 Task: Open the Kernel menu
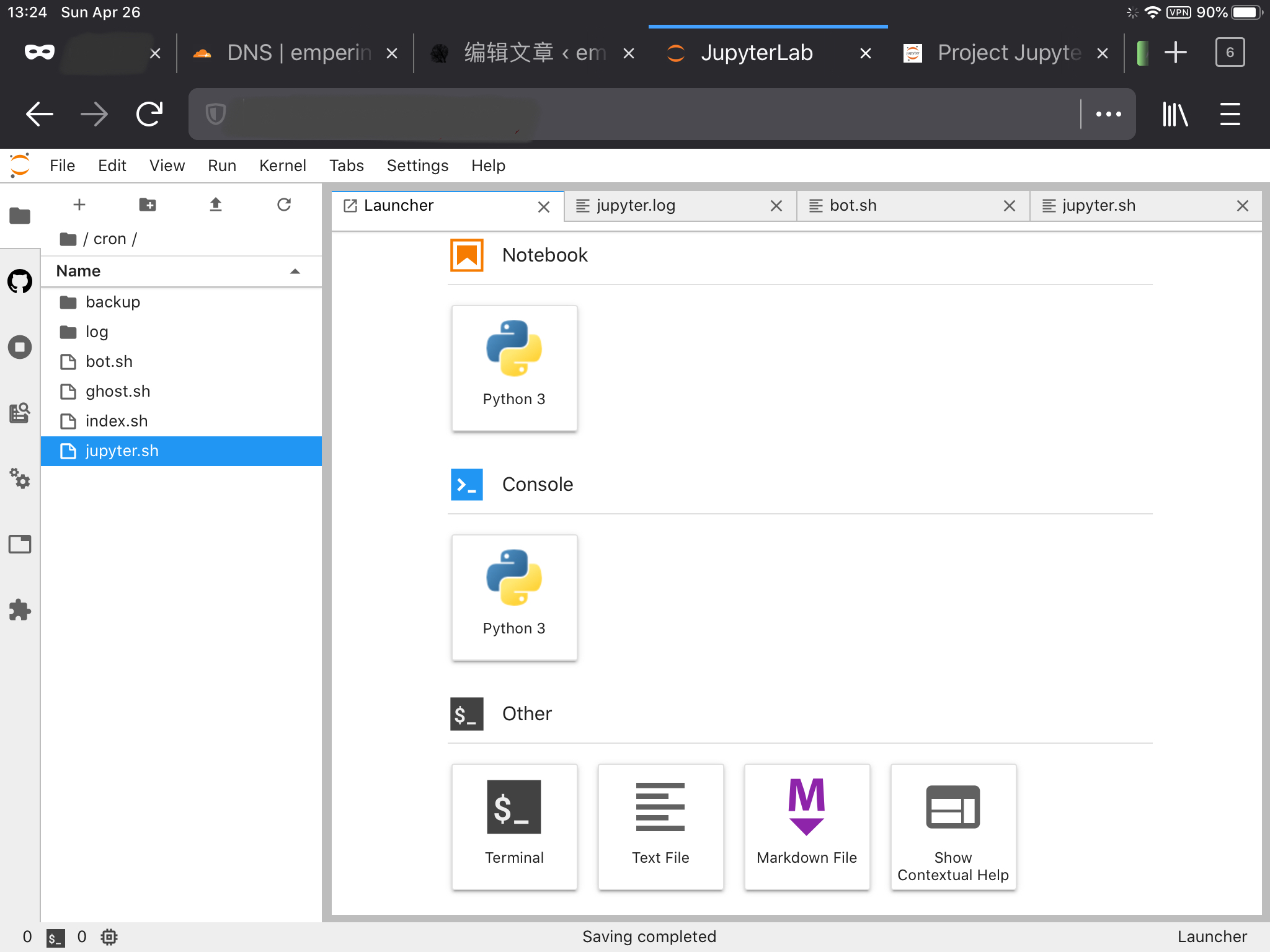(x=283, y=165)
